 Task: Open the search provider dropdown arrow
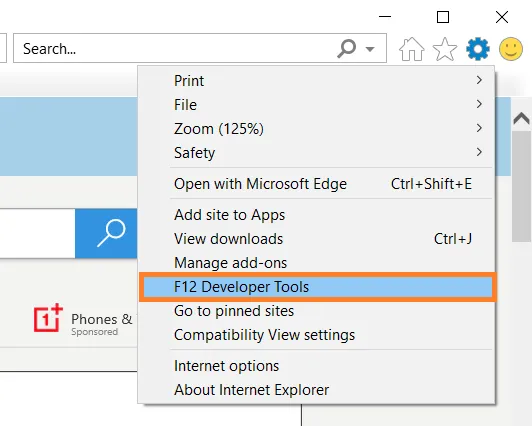point(370,49)
